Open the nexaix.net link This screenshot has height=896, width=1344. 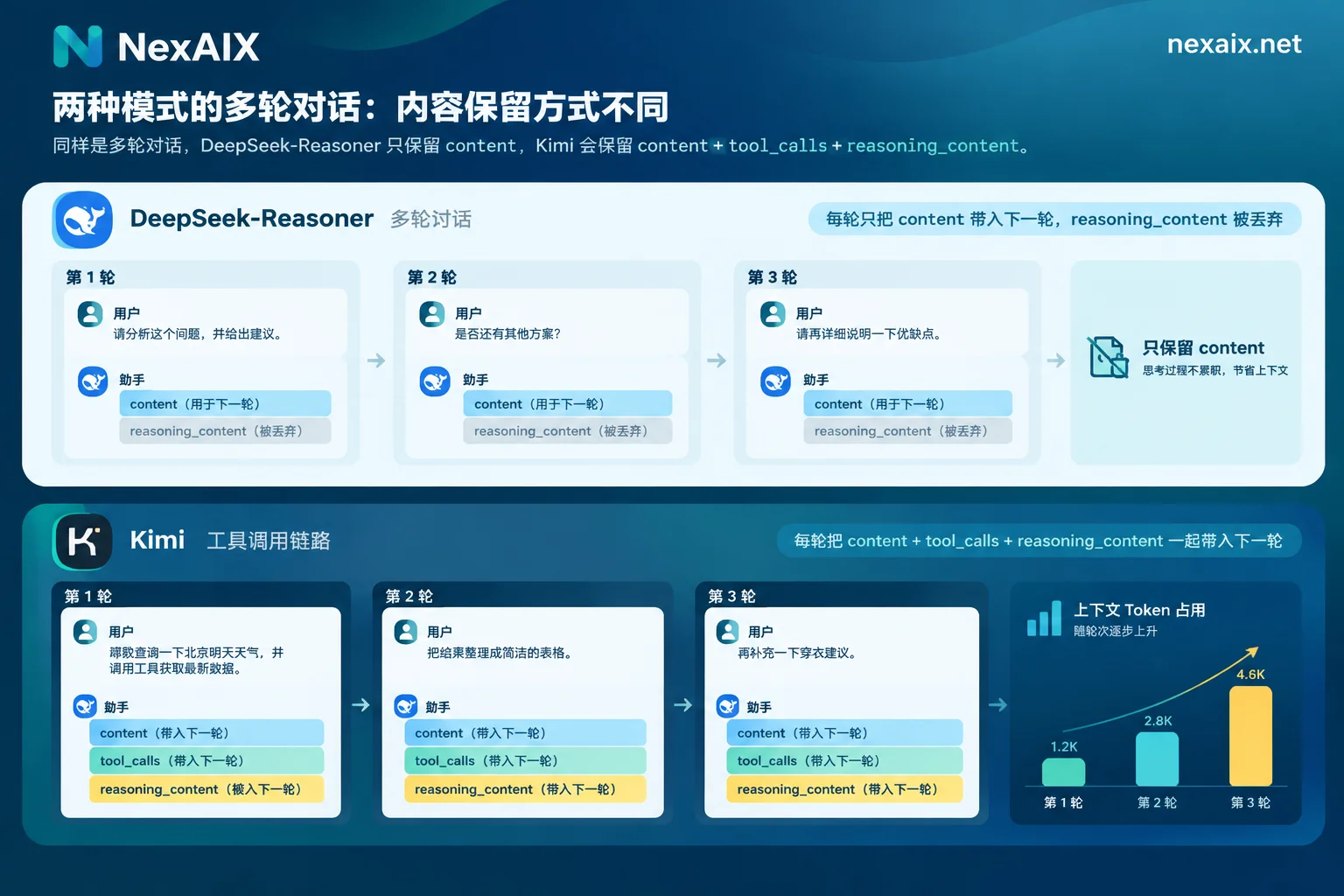[x=1234, y=44]
